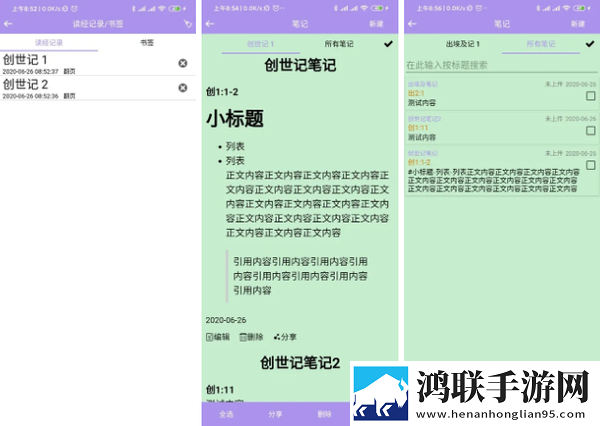Select 所有笔记 tab in middle screen
600x426 pixels.
(339, 44)
